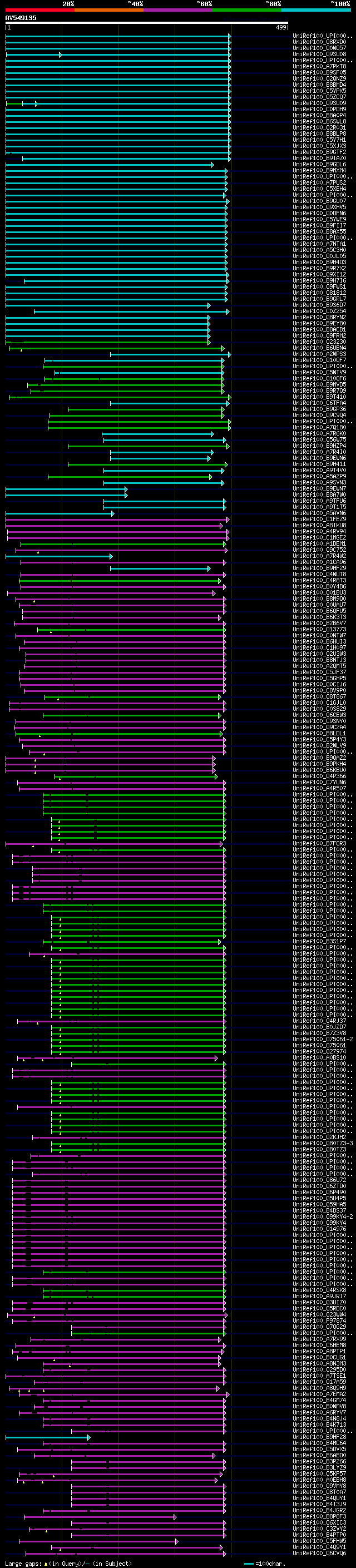Click the white query sequence bar
This screenshot has height=1568, width=356.
[147, 22]
